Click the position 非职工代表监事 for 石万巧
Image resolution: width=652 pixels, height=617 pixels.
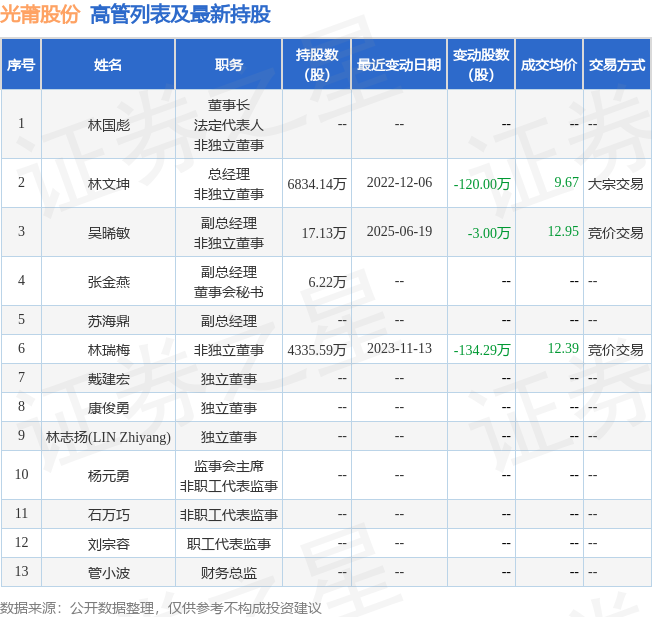tap(229, 514)
